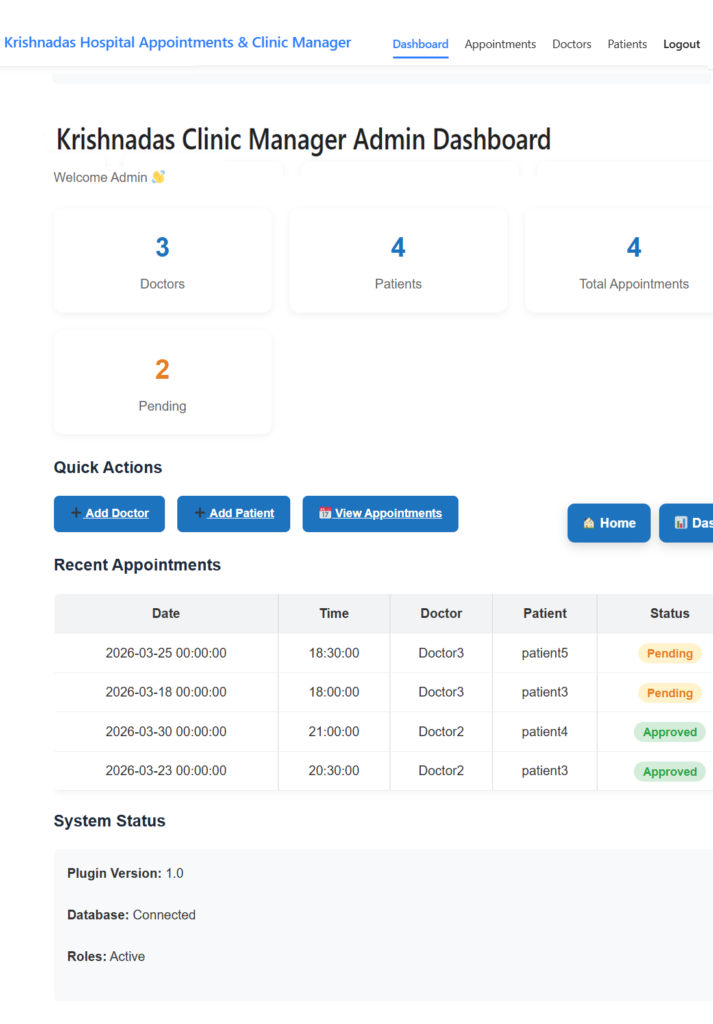This screenshot has height=1024, width=713.
Task: Click the Plugin Version: 1.0 line
Action: pos(125,873)
